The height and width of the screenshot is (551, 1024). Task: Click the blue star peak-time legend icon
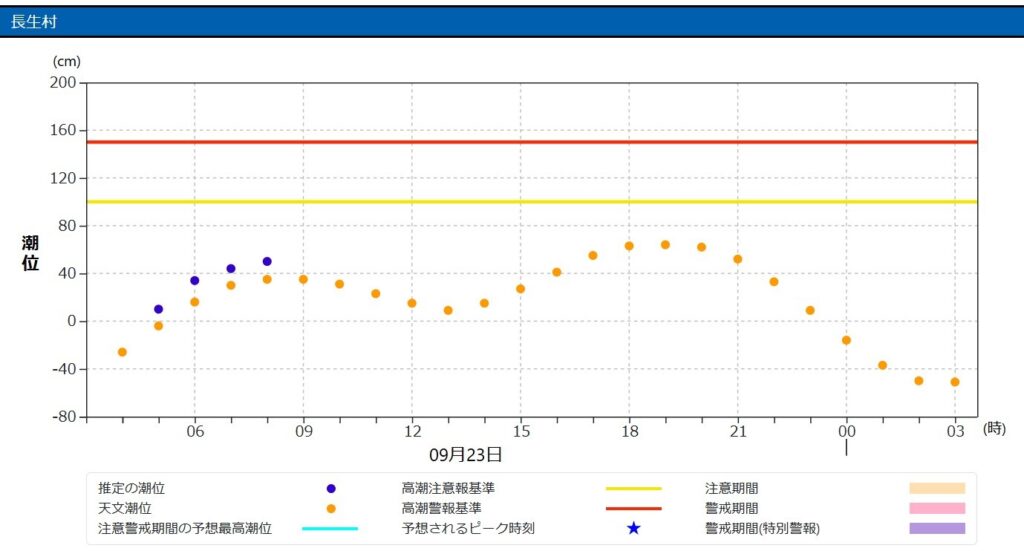click(x=633, y=528)
